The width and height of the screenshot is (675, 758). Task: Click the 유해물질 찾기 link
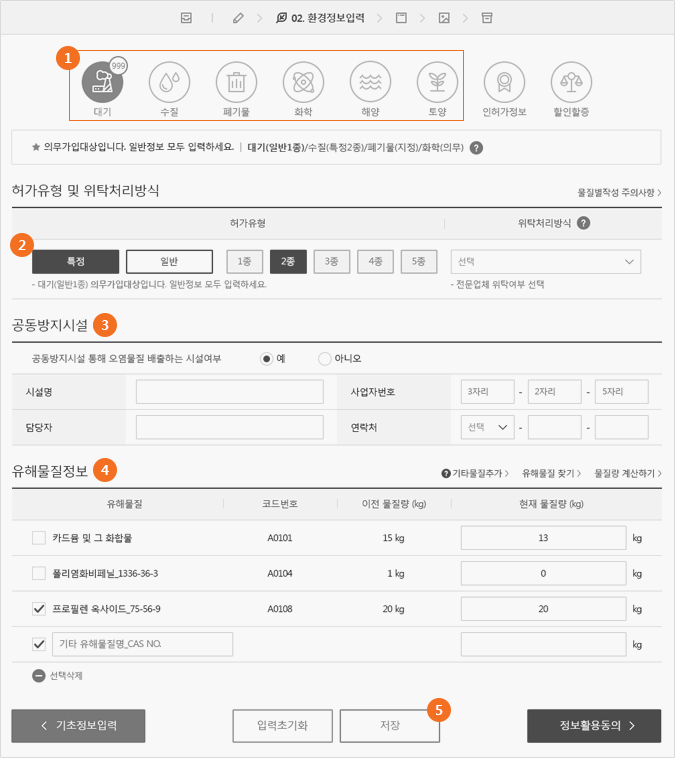click(551, 473)
